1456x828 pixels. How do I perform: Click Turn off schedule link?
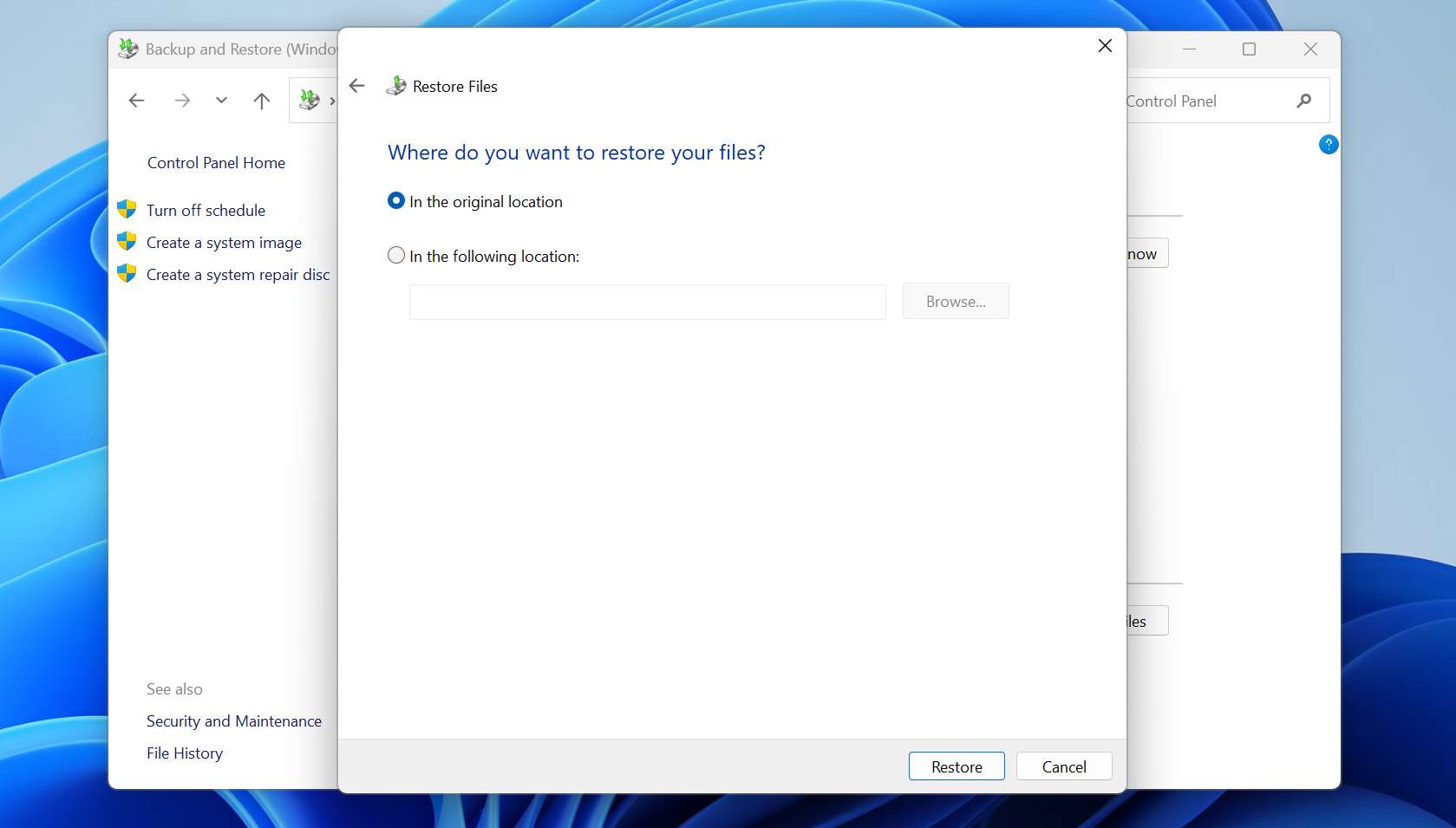tap(206, 211)
